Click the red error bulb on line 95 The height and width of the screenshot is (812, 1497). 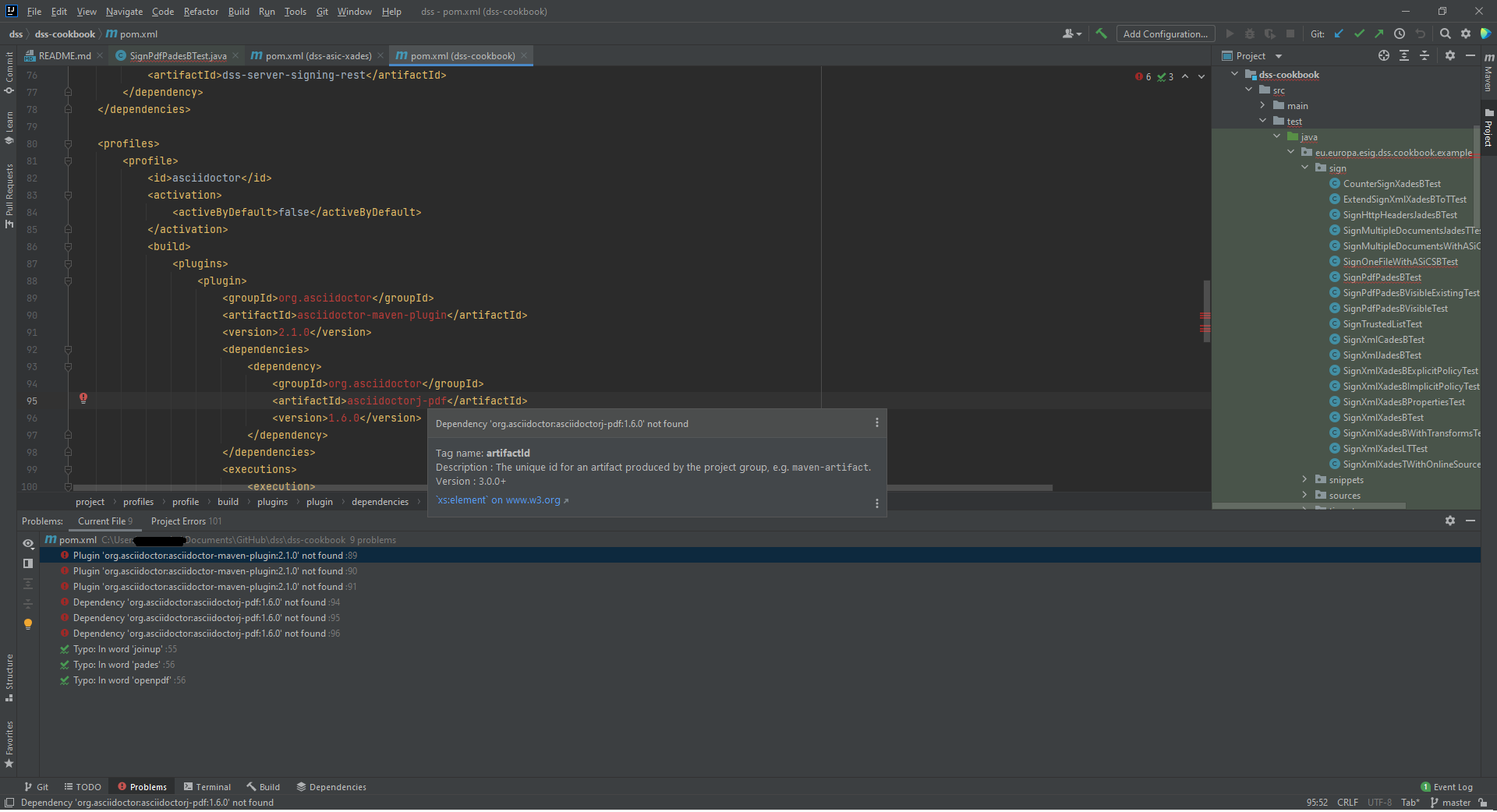coord(83,398)
